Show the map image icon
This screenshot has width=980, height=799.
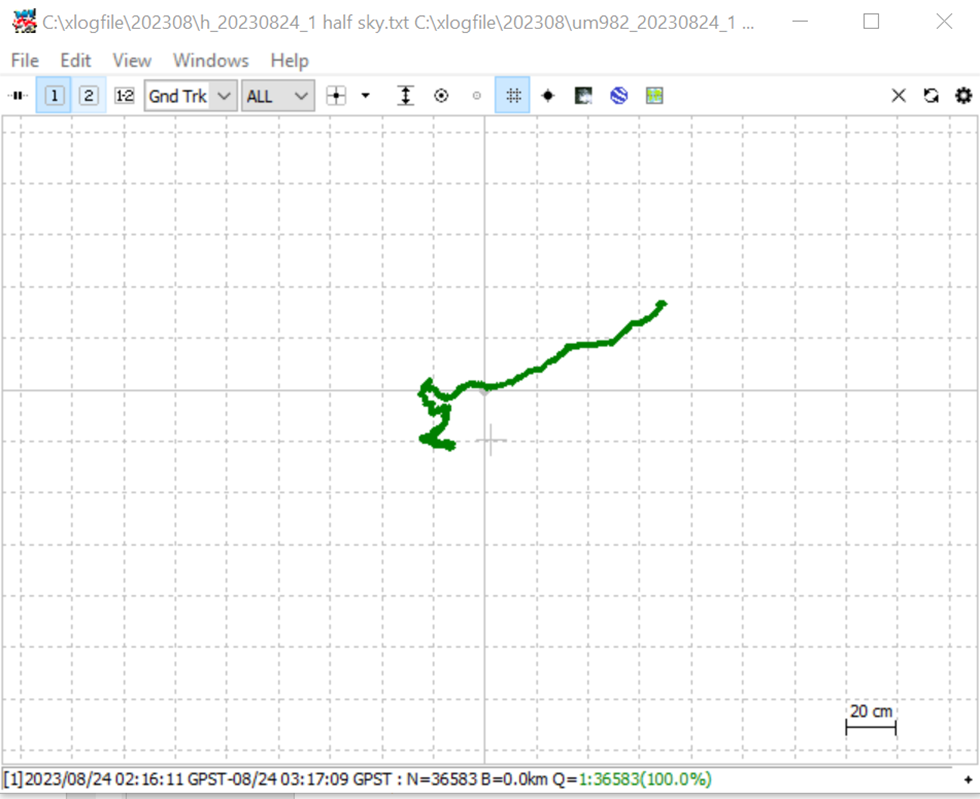583,96
